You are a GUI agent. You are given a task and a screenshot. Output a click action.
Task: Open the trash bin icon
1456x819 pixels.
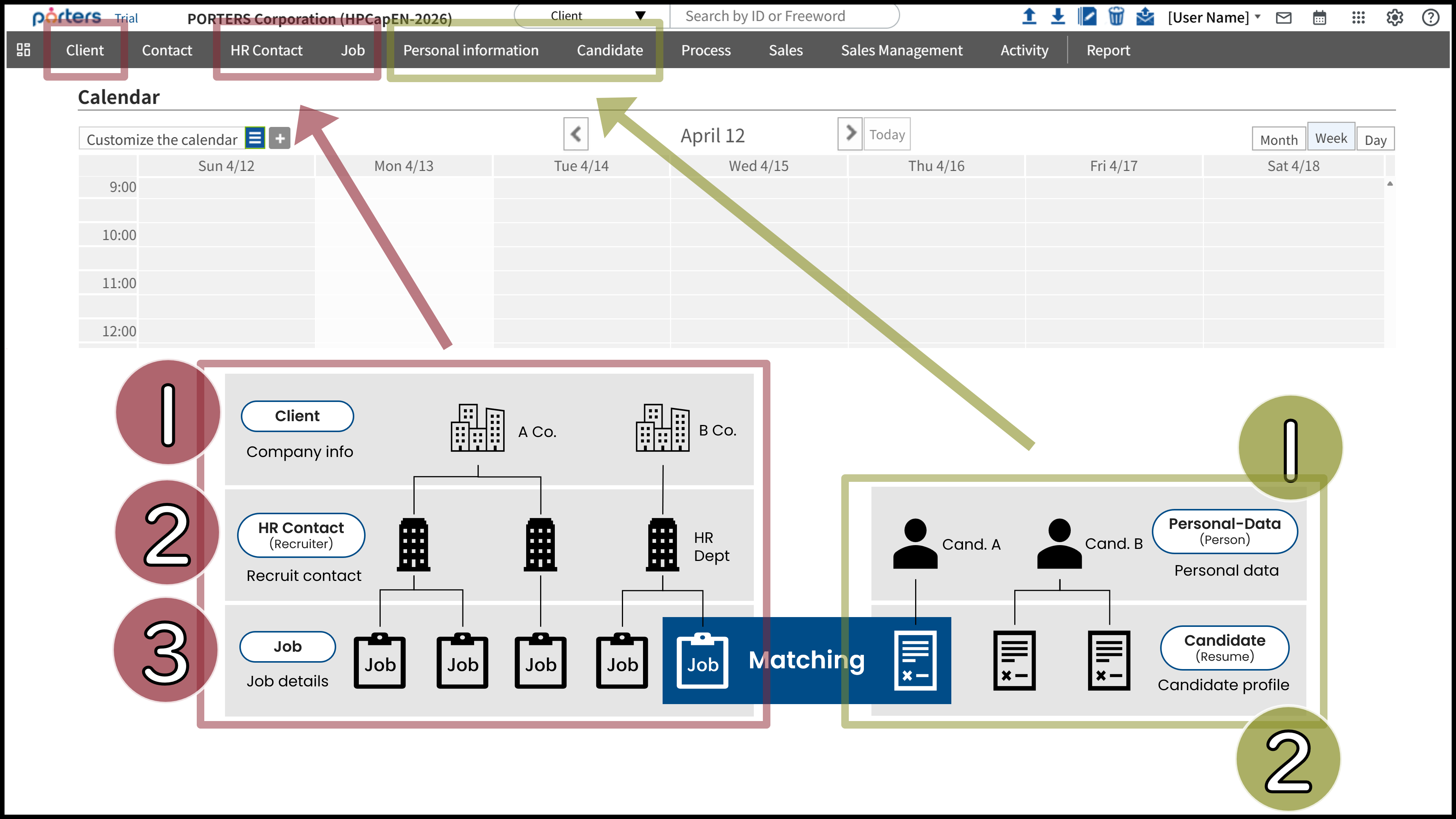click(1116, 16)
